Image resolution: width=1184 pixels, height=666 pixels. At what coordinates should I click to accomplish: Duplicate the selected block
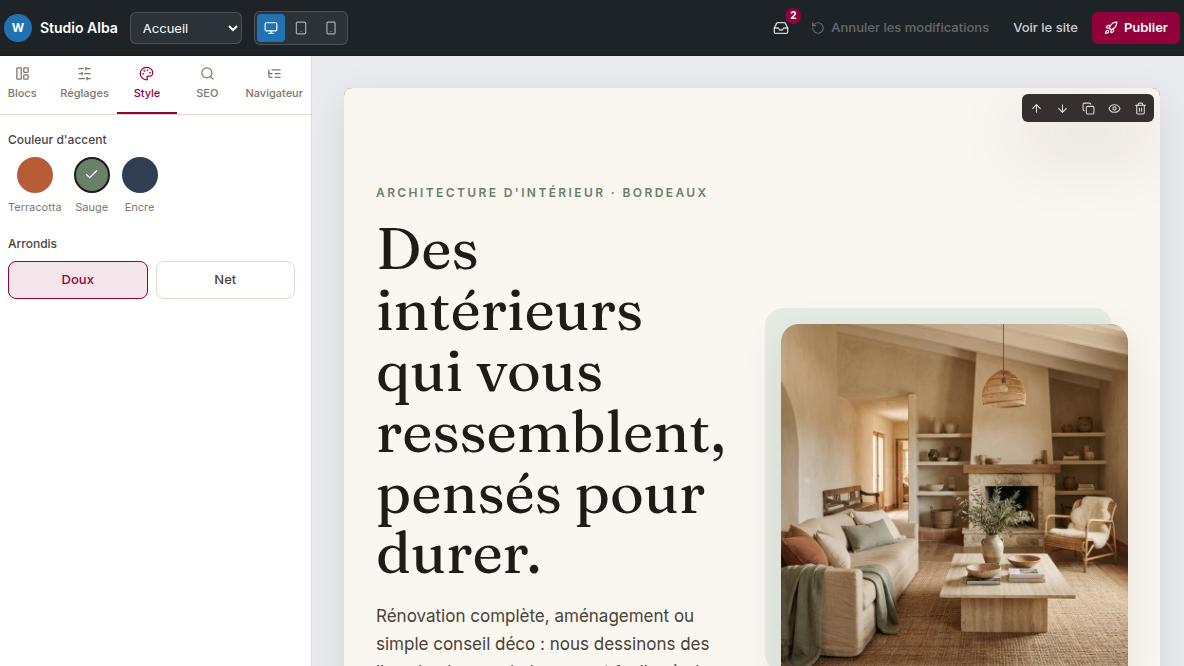pos(1088,109)
